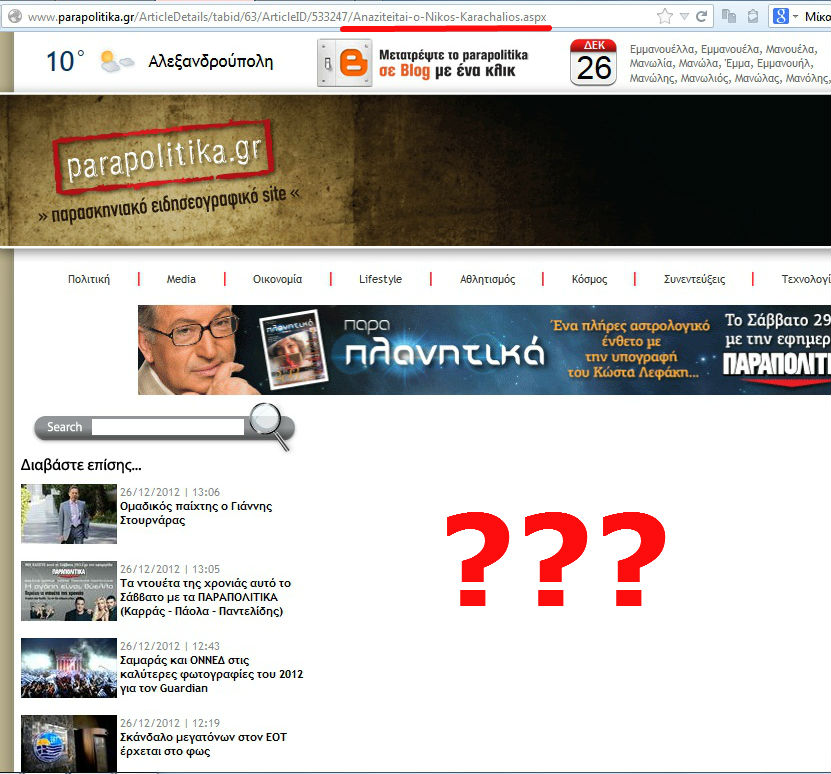Click the magnifying glass search icon

point(270,426)
